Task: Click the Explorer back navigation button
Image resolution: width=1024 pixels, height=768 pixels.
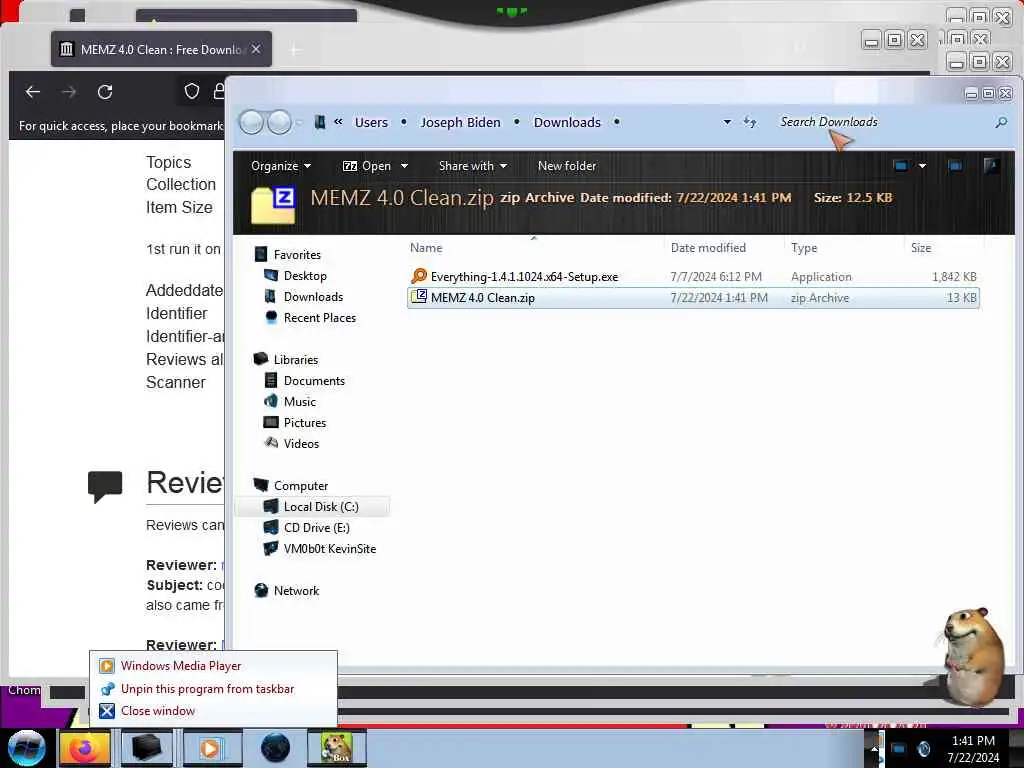Action: coord(251,122)
